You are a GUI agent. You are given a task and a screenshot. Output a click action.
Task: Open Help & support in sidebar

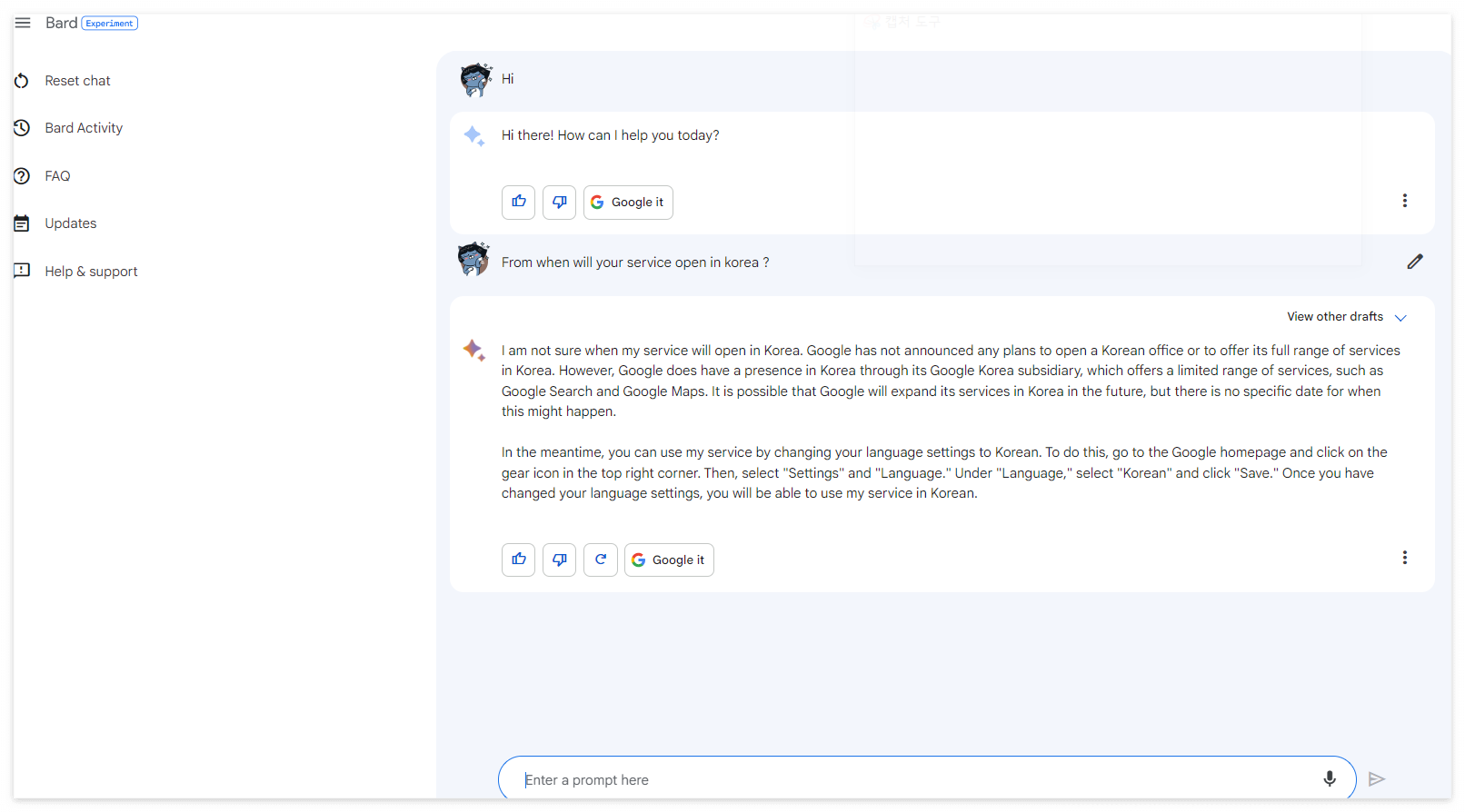91,272
